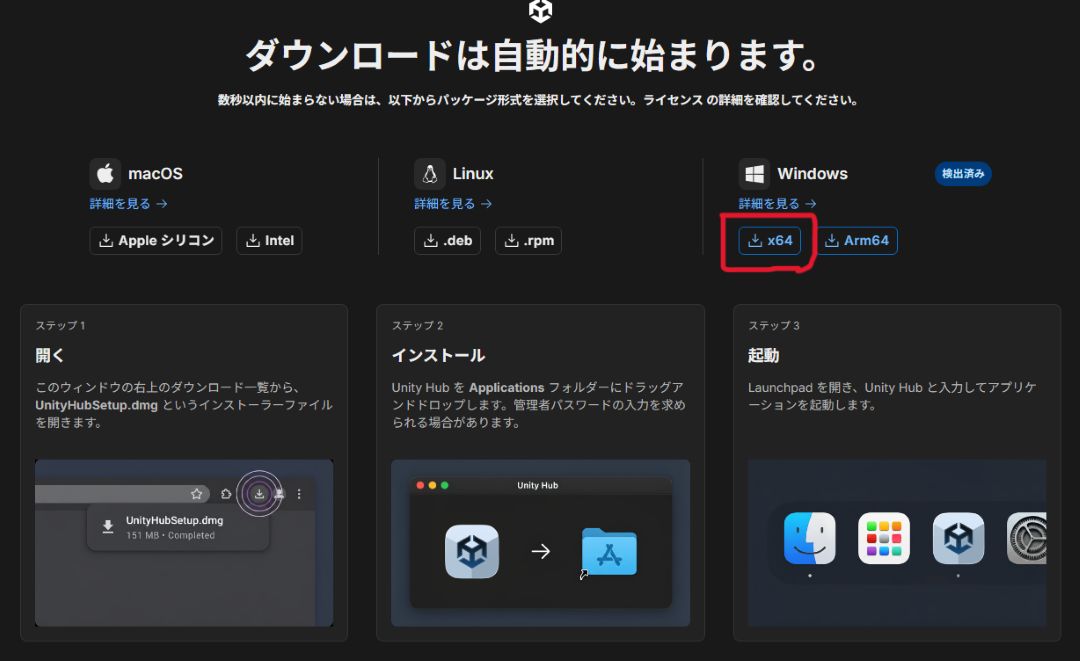Viewport: 1080px width, 661px height.
Task: Click the Linux penguin icon
Action: point(430,174)
